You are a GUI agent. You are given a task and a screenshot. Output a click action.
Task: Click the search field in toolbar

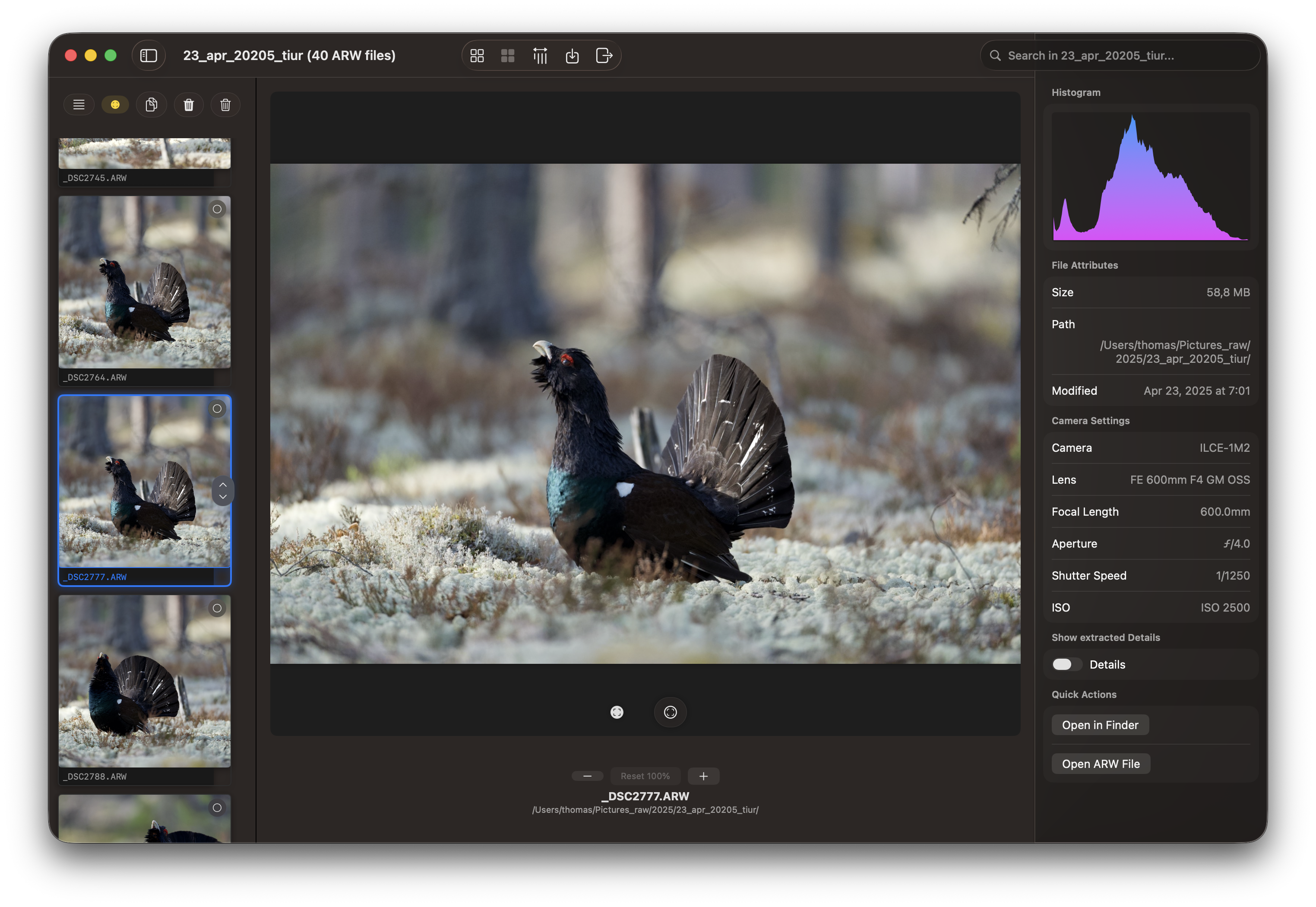pos(1119,56)
